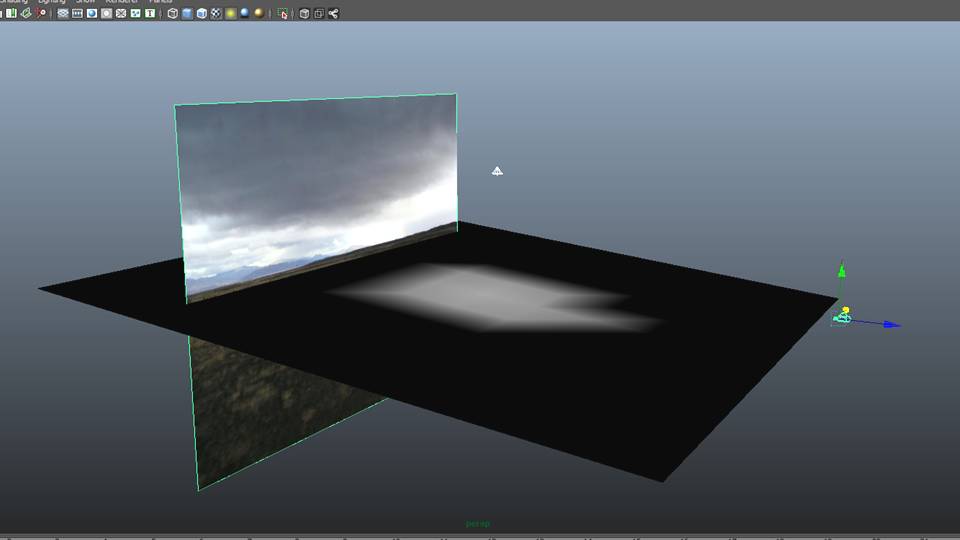The image size is (960, 540).
Task: Enable use all lights icon
Action: click(231, 13)
